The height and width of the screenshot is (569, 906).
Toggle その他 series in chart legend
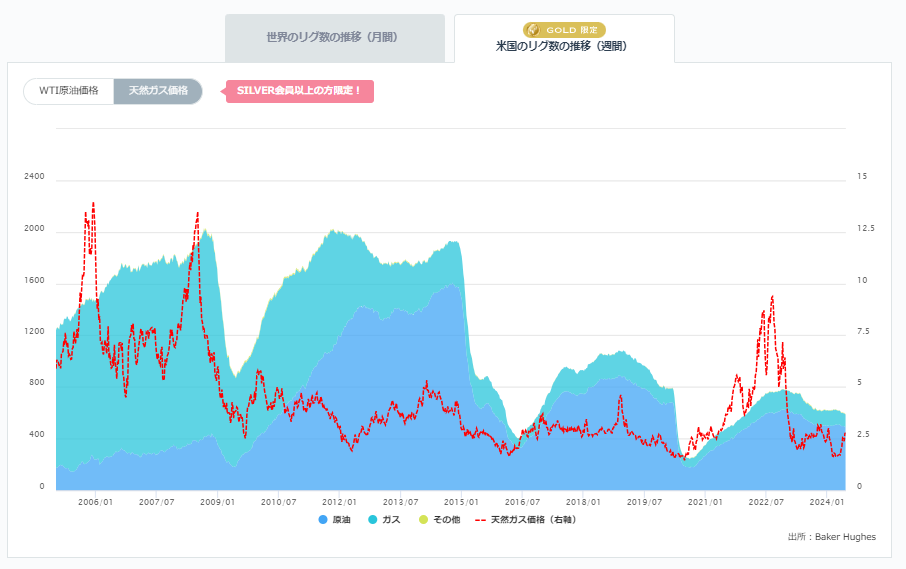[439, 520]
